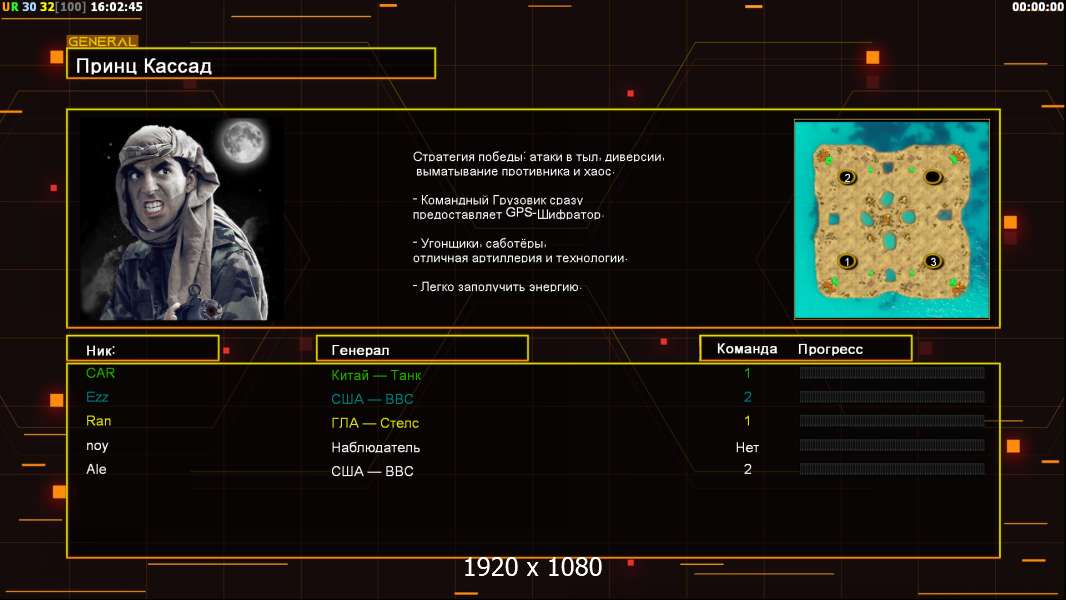
Task: Click noy's team value Нет
Action: click(x=747, y=447)
